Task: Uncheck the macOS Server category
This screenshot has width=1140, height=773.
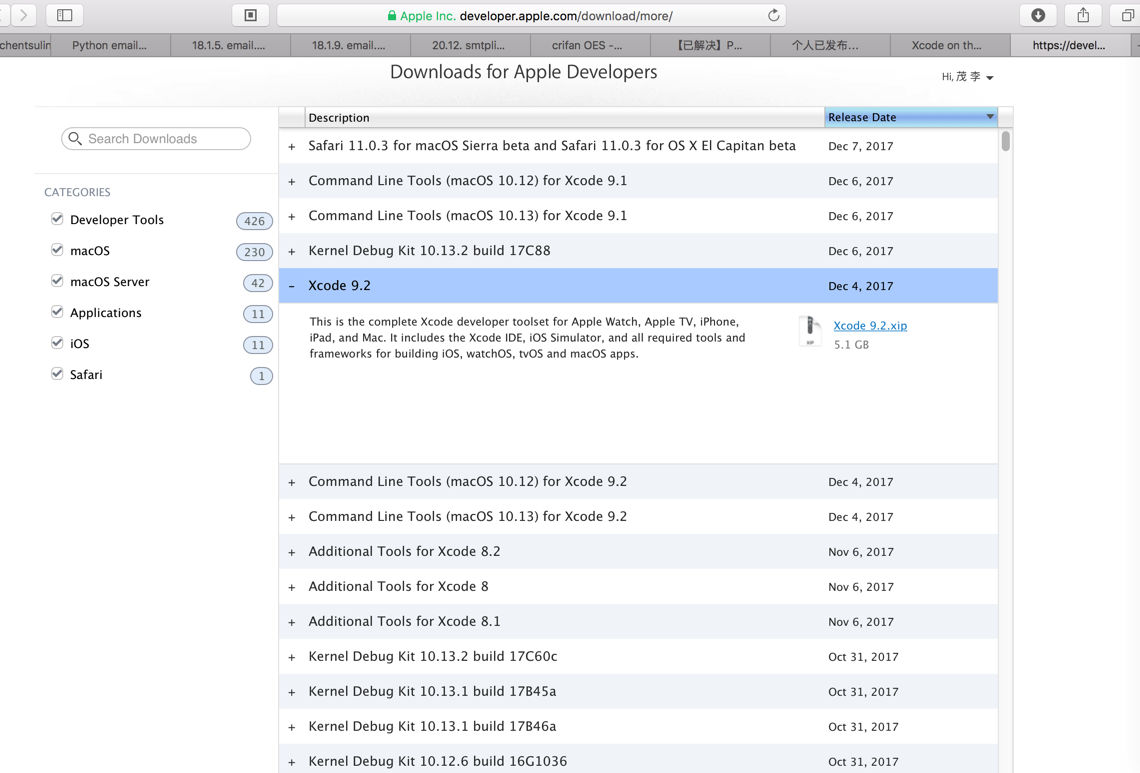Action: coord(57,281)
